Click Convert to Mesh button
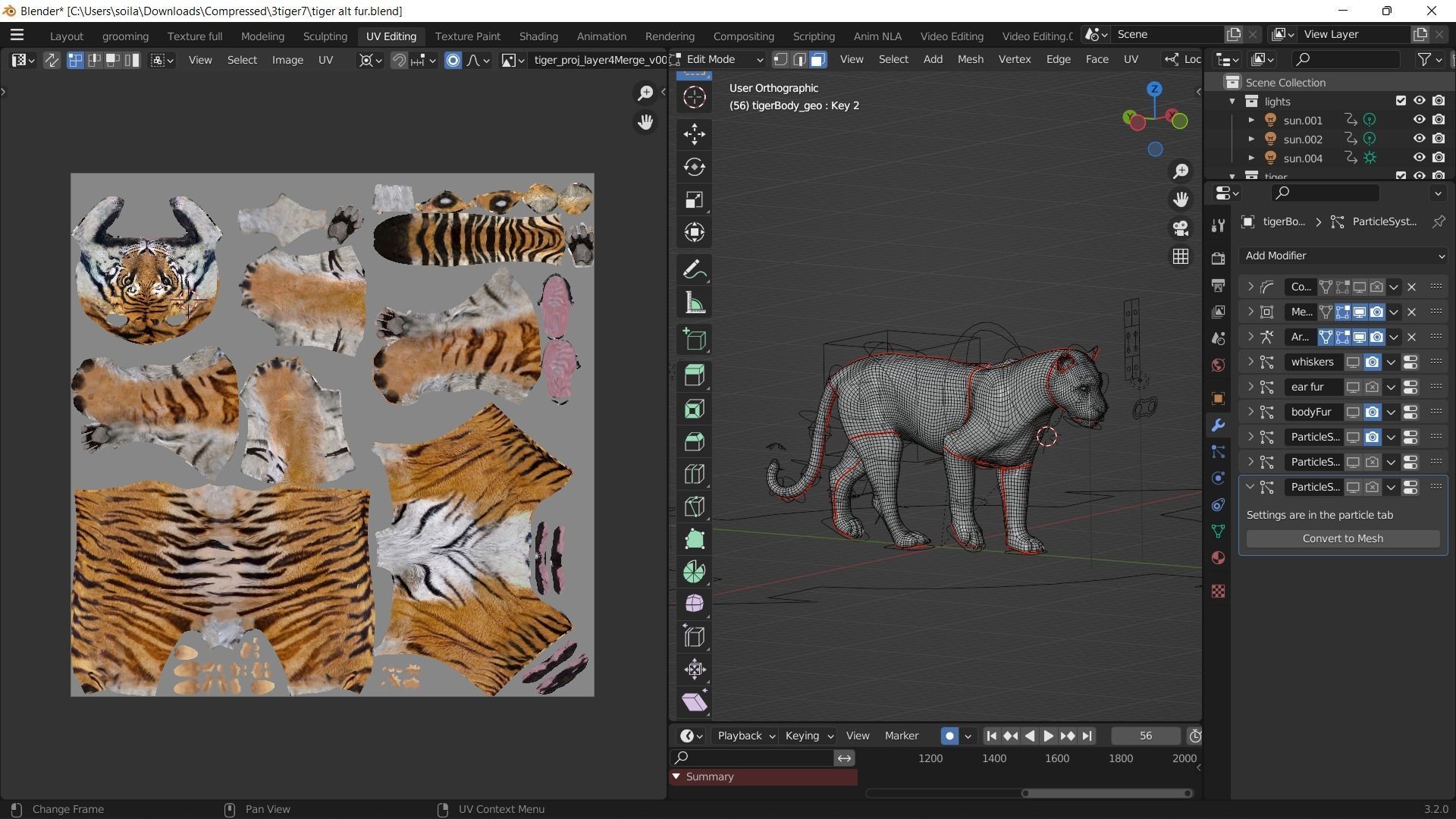This screenshot has width=1456, height=819. (1342, 538)
